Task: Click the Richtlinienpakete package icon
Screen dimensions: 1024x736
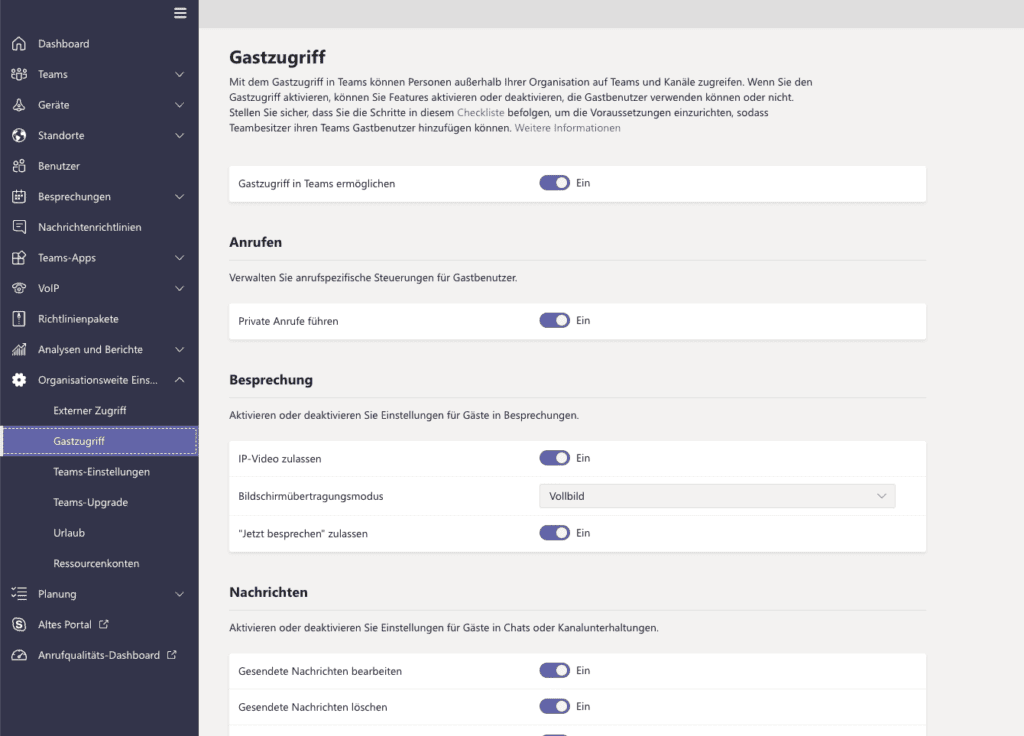Action: 18,319
